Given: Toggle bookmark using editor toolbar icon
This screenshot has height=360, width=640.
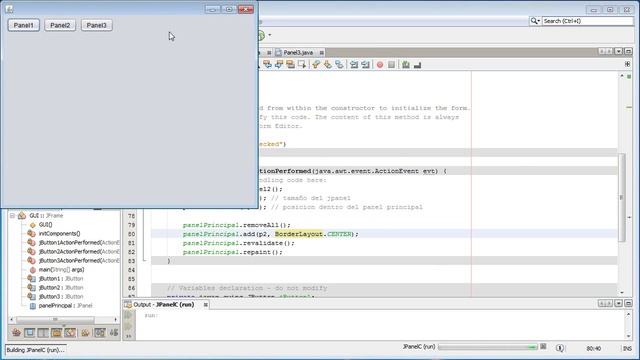Looking at the screenshot, I should tap(339, 64).
